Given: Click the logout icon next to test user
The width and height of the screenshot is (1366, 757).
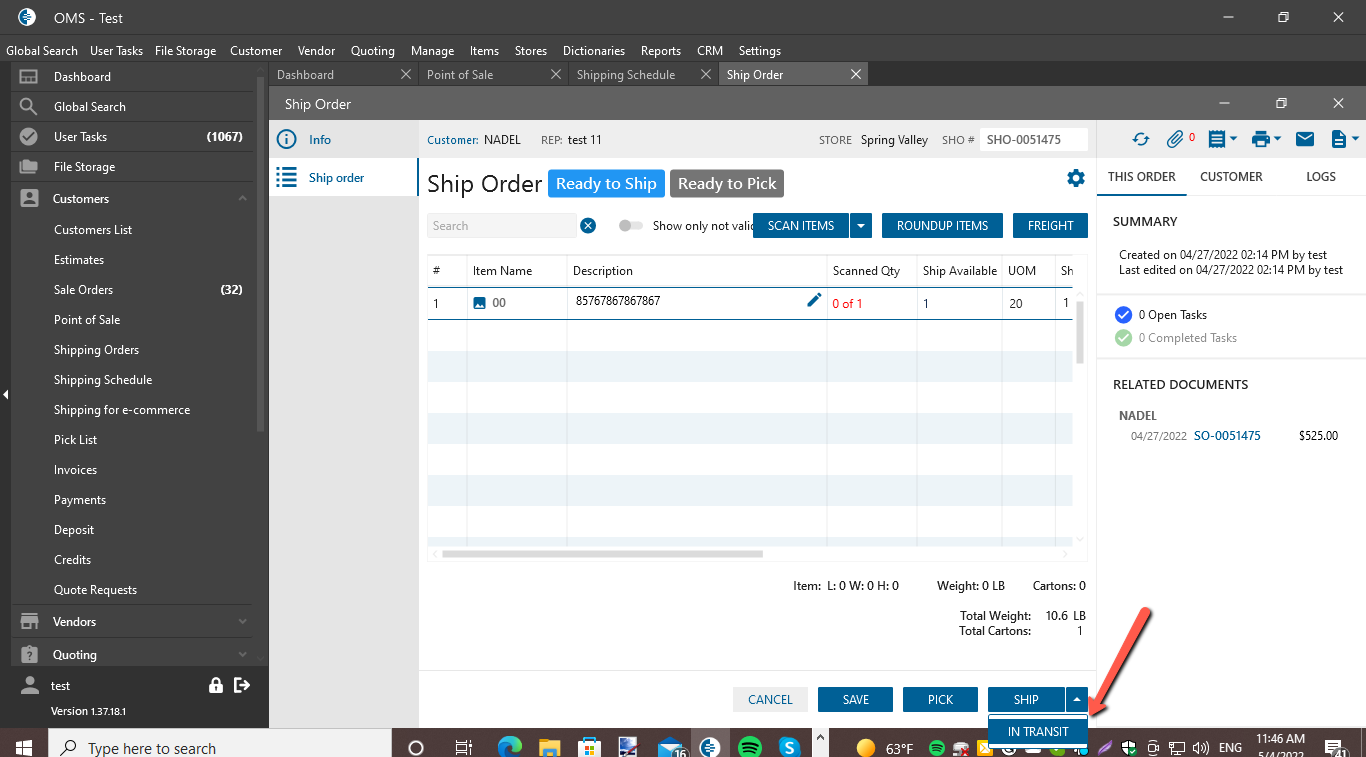Looking at the screenshot, I should point(242,685).
